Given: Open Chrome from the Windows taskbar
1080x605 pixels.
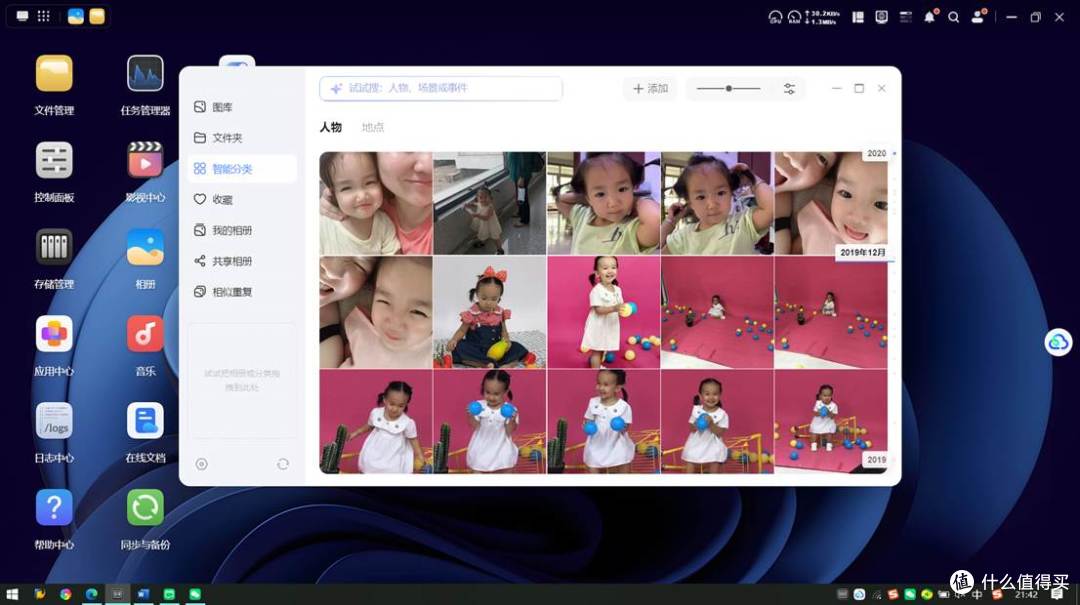Looking at the screenshot, I should (x=65, y=594).
